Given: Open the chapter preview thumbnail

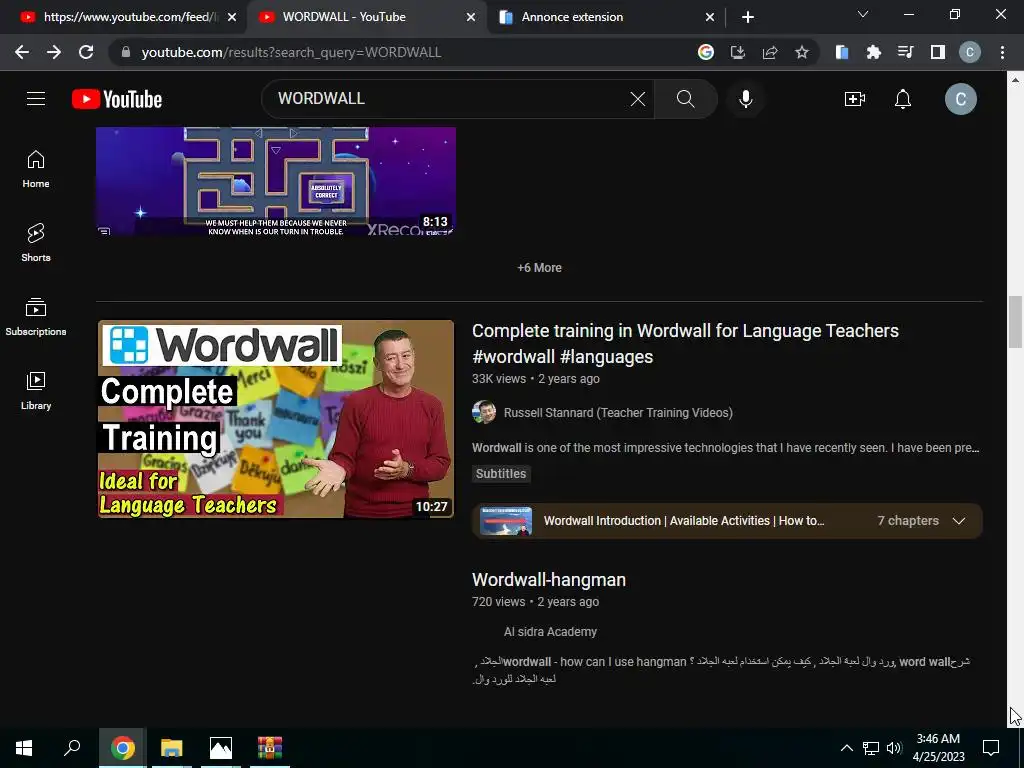Looking at the screenshot, I should coord(506,521).
